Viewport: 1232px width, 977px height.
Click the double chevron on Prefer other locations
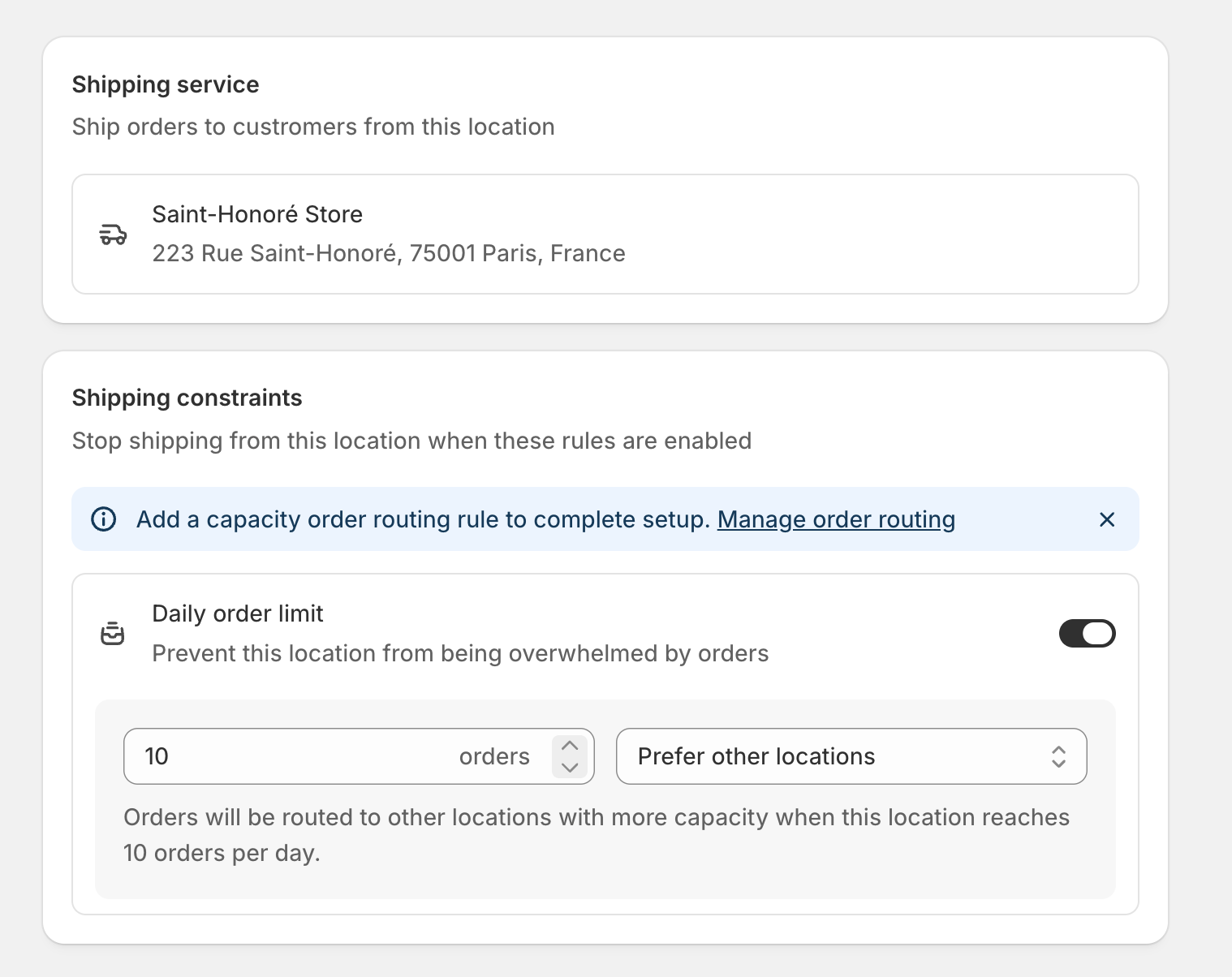[1059, 756]
